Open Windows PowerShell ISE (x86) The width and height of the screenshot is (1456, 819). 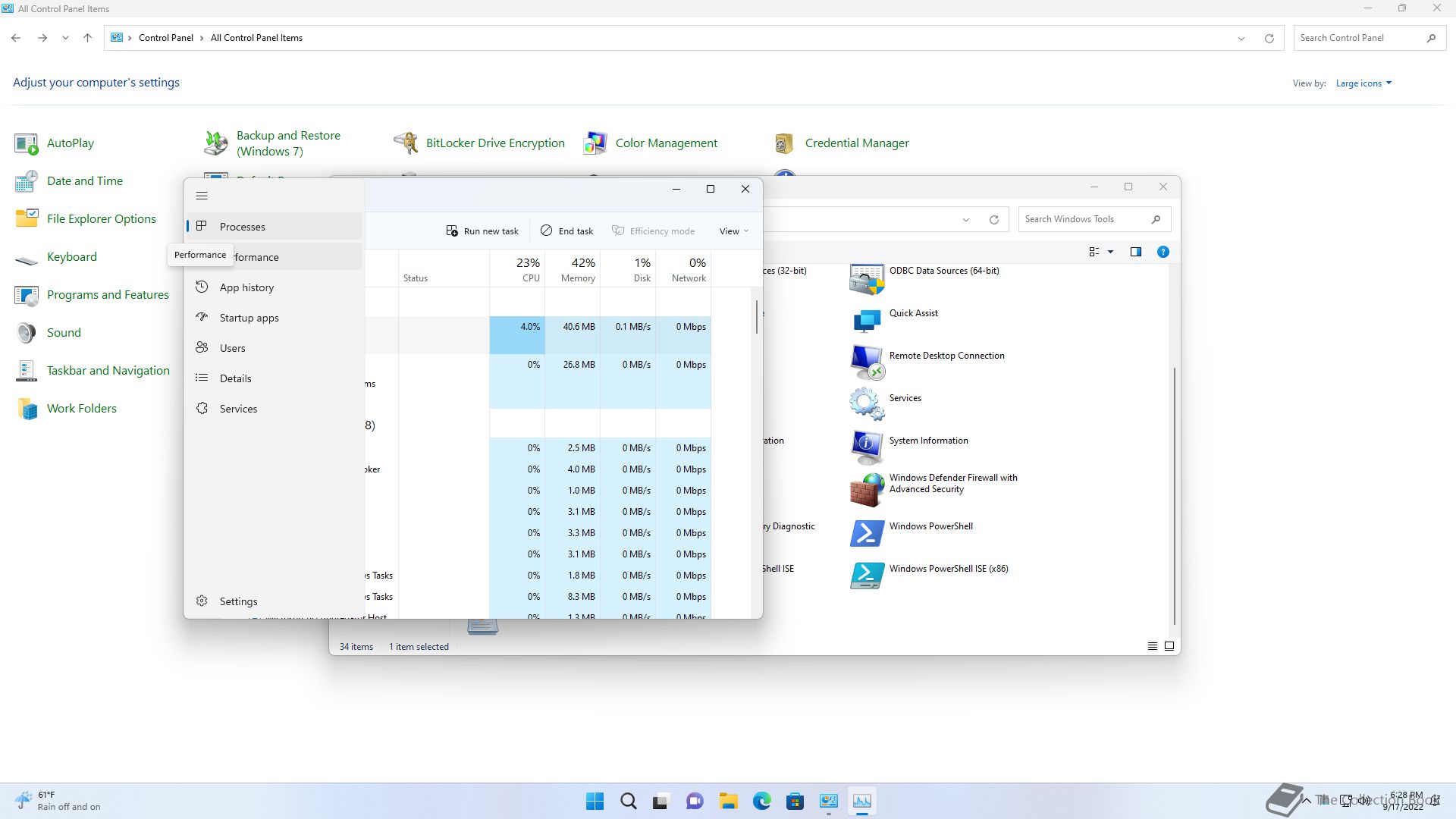tap(929, 576)
